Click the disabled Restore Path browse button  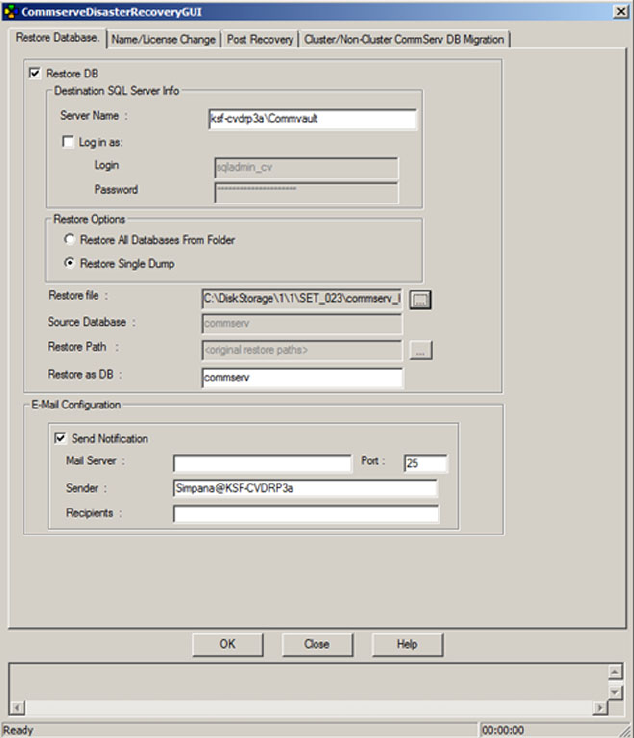(x=420, y=351)
